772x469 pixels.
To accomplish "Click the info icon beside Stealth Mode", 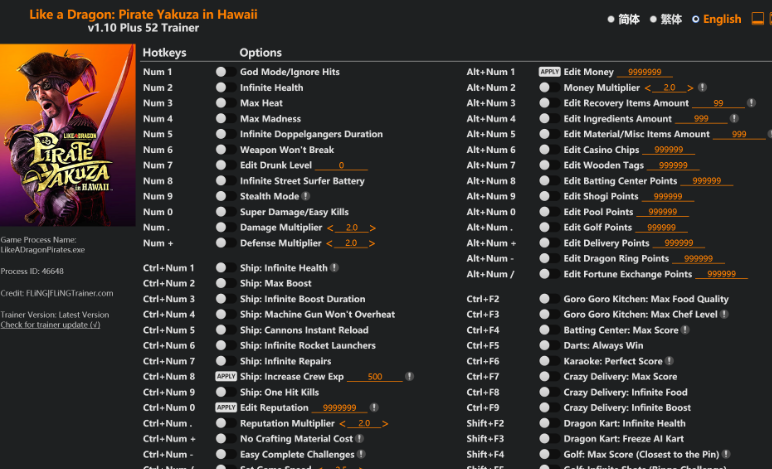I will 306,196.
